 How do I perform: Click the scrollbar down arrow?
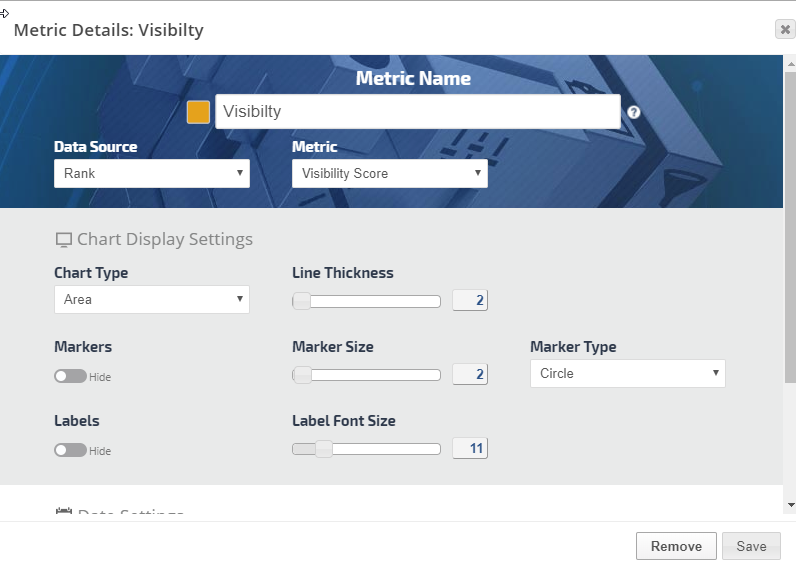tap(790, 505)
